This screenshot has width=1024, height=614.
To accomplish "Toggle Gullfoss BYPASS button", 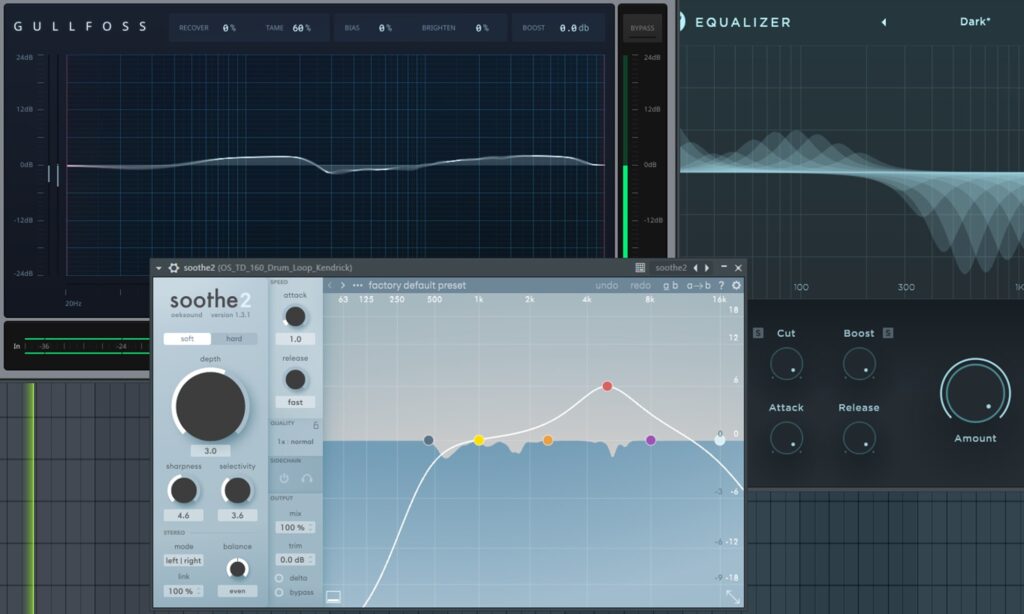I will (x=643, y=28).
